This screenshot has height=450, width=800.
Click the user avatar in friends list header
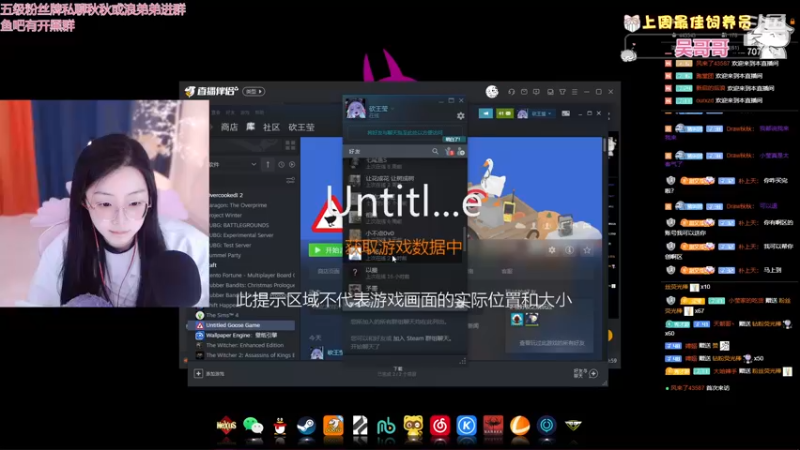[356, 108]
